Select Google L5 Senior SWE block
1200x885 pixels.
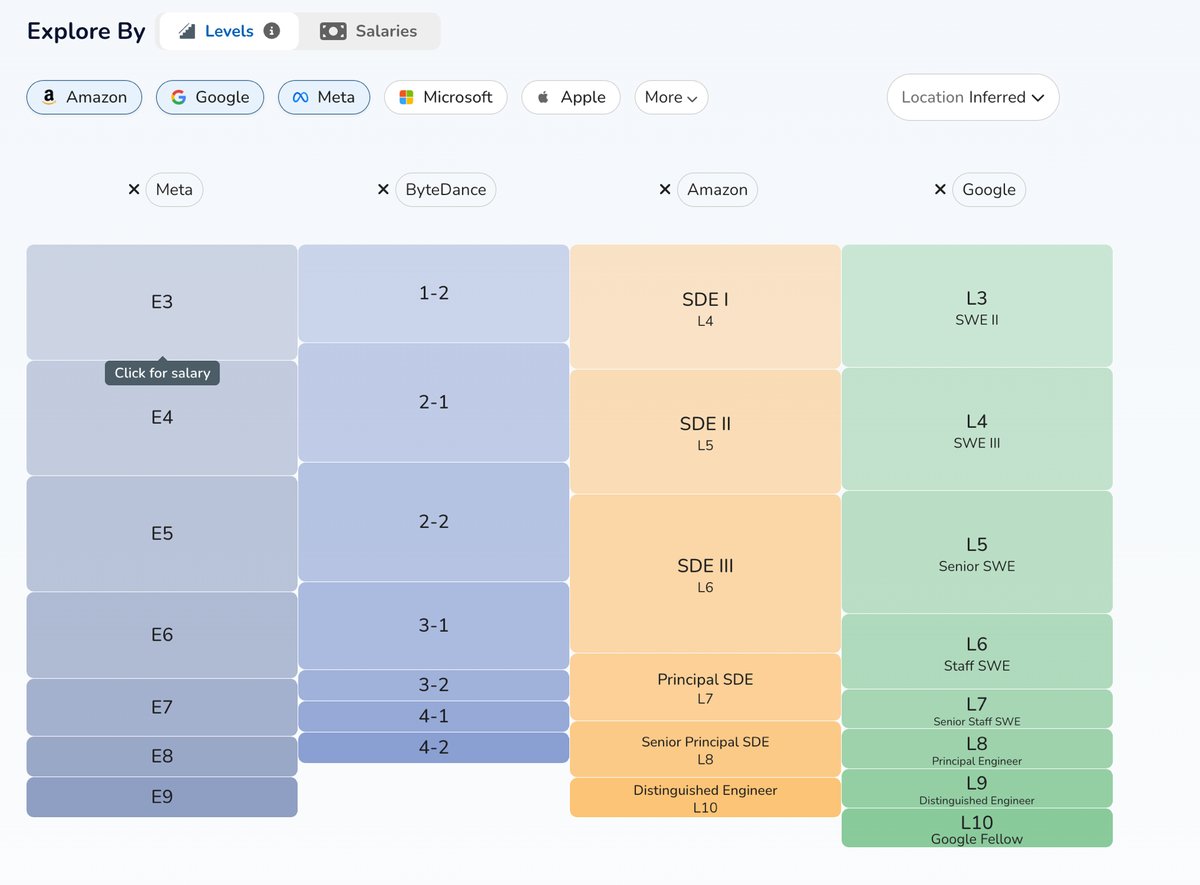(977, 552)
